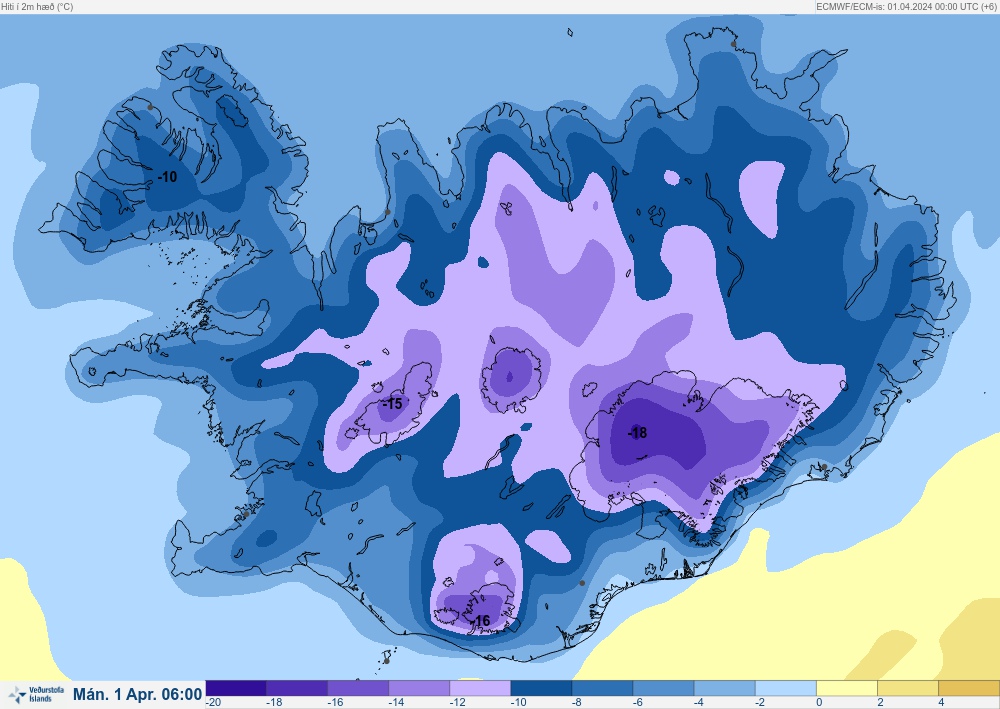Click the Veðurstofa Íslands logo
The width and height of the screenshot is (1000, 709).
pyautogui.click(x=36, y=694)
